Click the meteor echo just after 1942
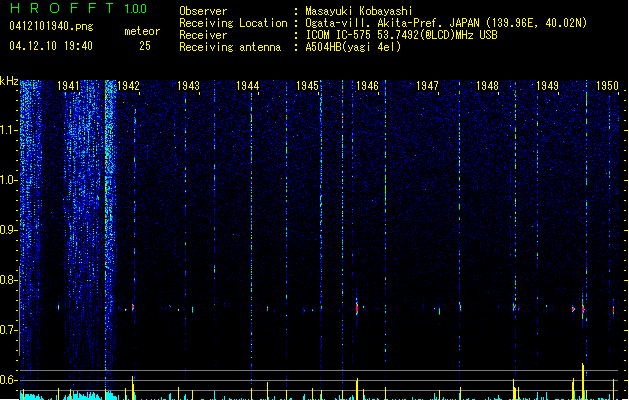The width and height of the screenshot is (629, 400). tap(133, 308)
